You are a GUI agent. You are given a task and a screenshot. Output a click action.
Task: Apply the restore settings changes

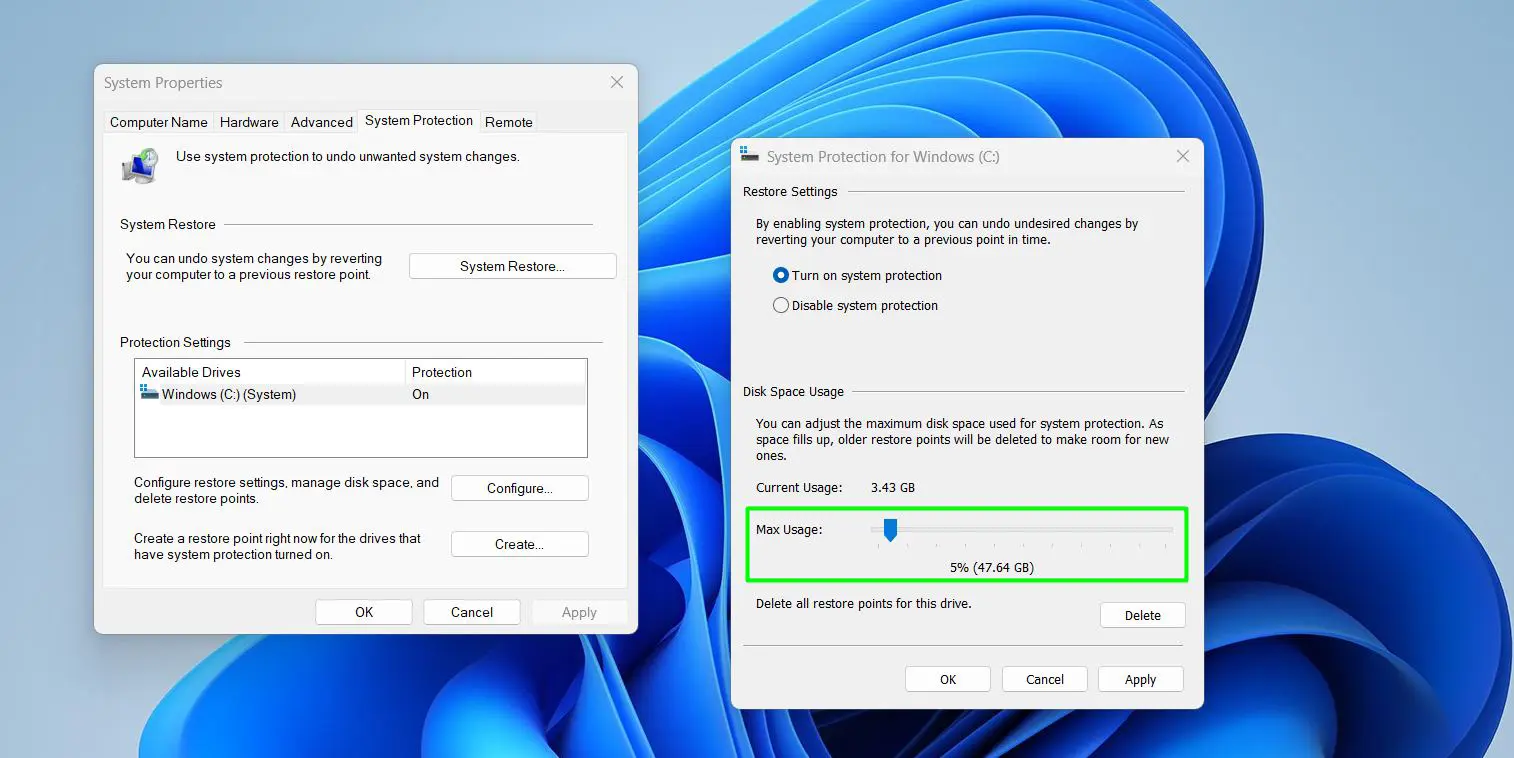(x=1140, y=679)
